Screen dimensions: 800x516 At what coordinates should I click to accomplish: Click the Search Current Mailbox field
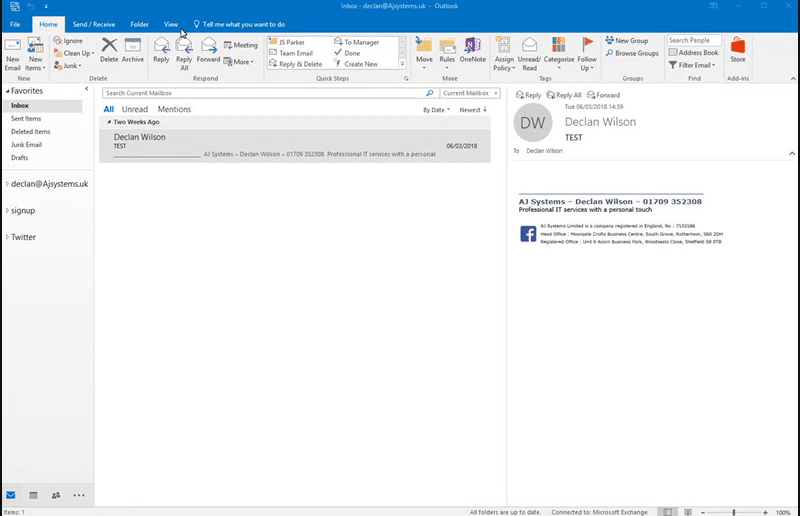(265, 93)
